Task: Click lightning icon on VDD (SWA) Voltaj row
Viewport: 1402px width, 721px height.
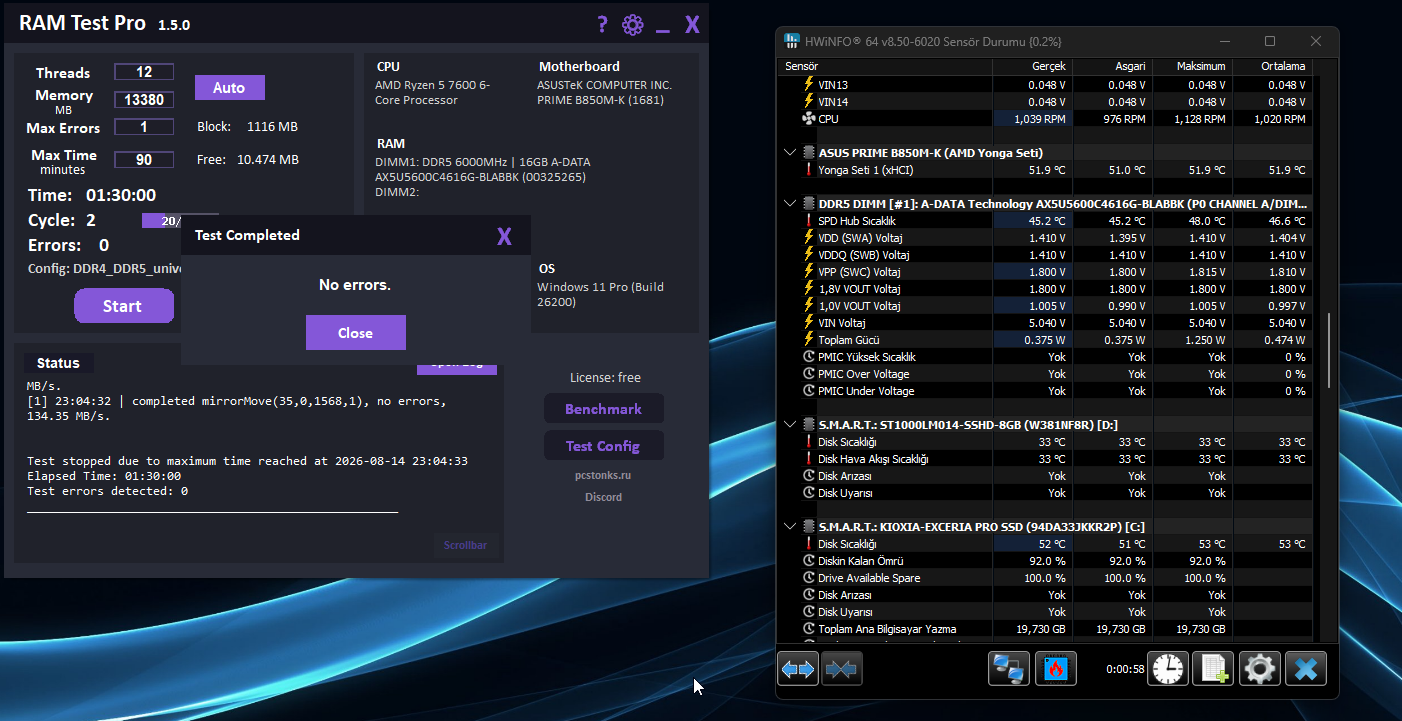Action: 809,238
